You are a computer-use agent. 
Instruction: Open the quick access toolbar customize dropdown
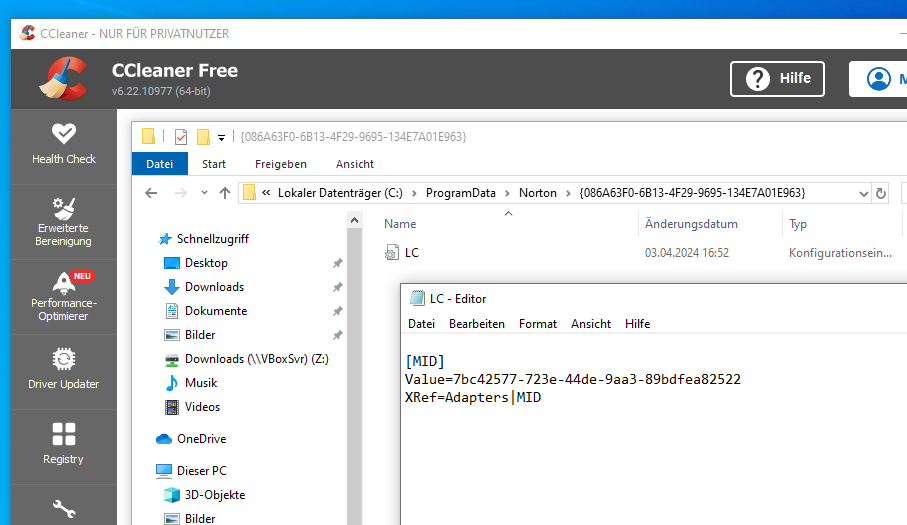click(221, 138)
